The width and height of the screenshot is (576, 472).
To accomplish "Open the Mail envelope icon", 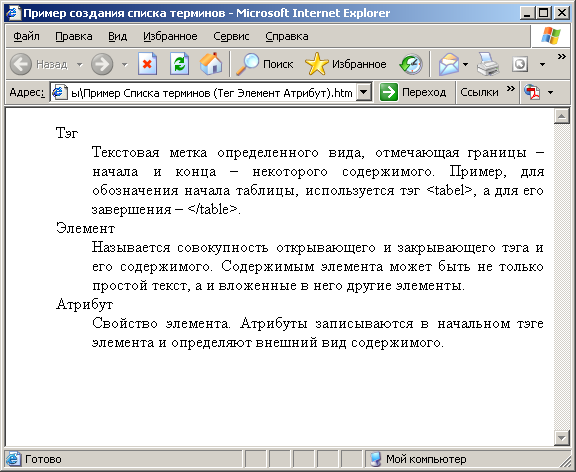I will point(449,64).
